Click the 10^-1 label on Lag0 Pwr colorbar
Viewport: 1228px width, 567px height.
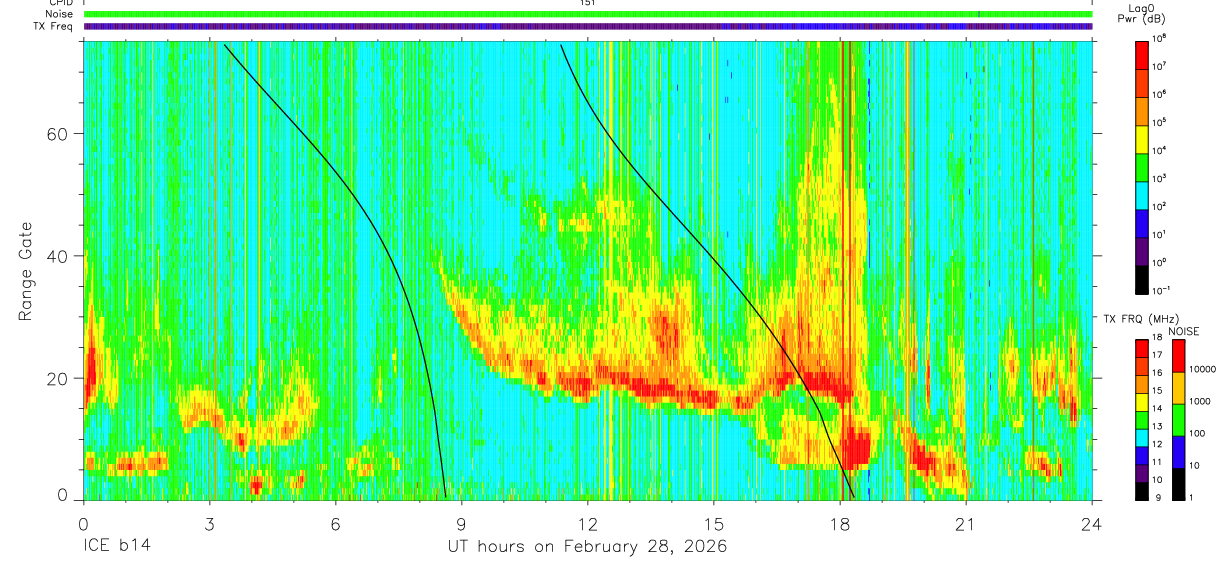coord(1160,290)
